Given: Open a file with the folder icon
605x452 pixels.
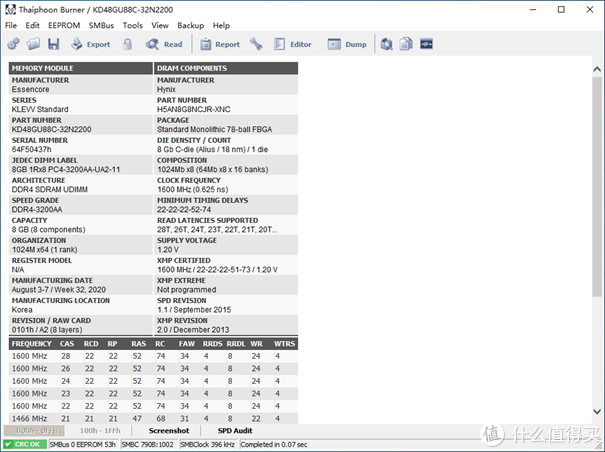Looking at the screenshot, I should click(33, 44).
